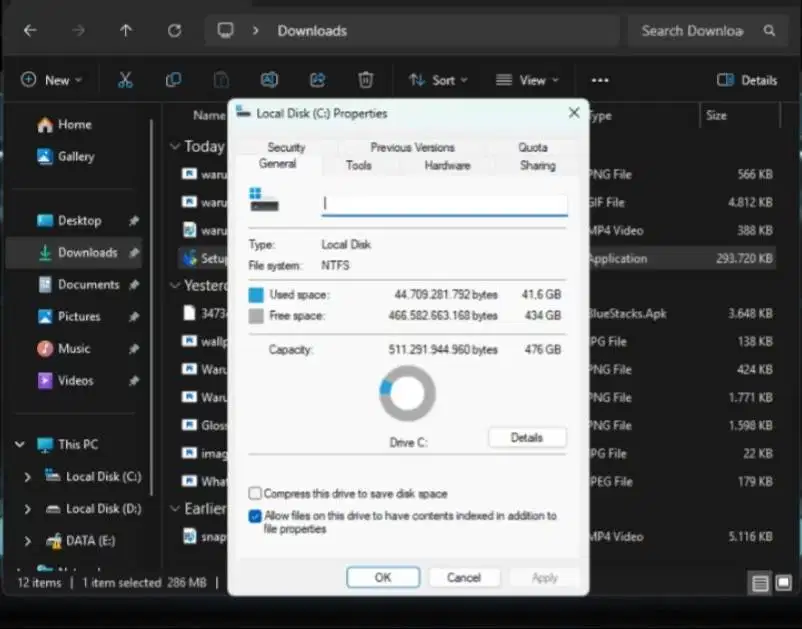Open the Sort dropdown
This screenshot has width=802, height=629.
click(438, 80)
